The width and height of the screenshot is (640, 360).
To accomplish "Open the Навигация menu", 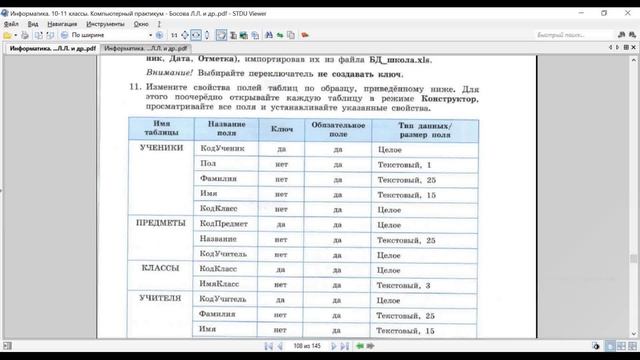I will coord(62,24).
